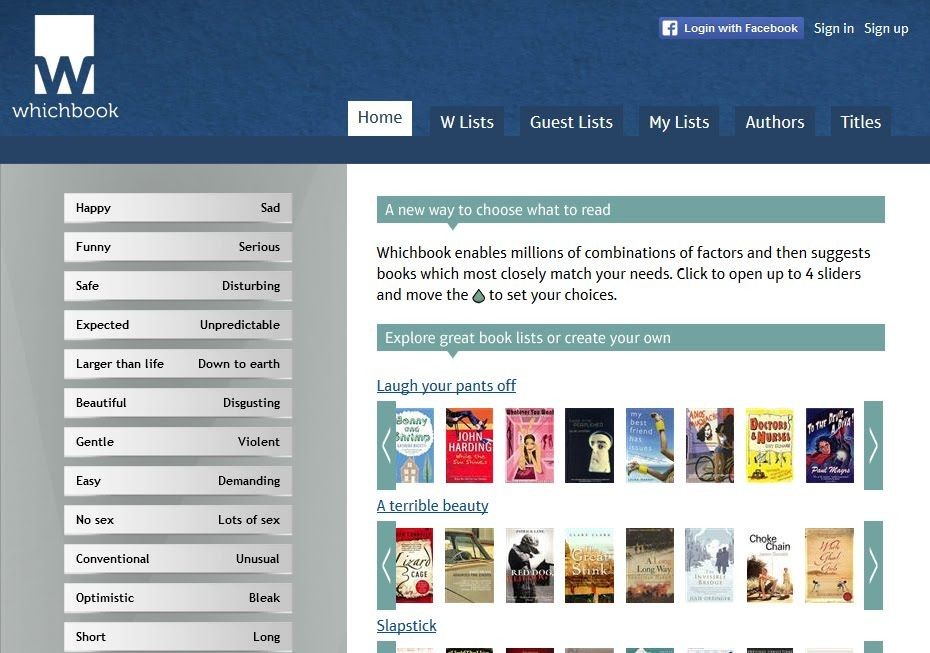Image resolution: width=930 pixels, height=653 pixels.
Task: Open the Sign up link
Action: (x=886, y=28)
